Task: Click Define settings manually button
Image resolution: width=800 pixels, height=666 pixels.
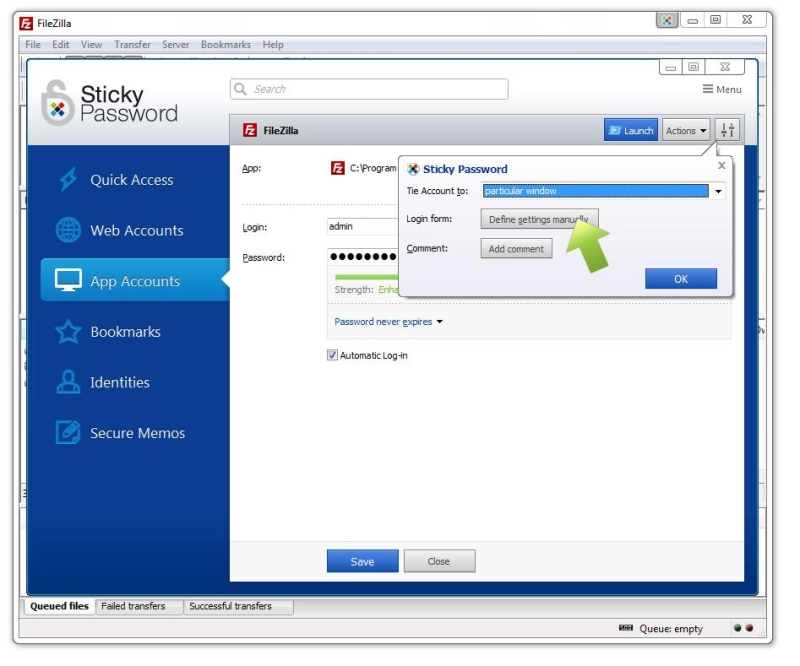Action: click(539, 219)
